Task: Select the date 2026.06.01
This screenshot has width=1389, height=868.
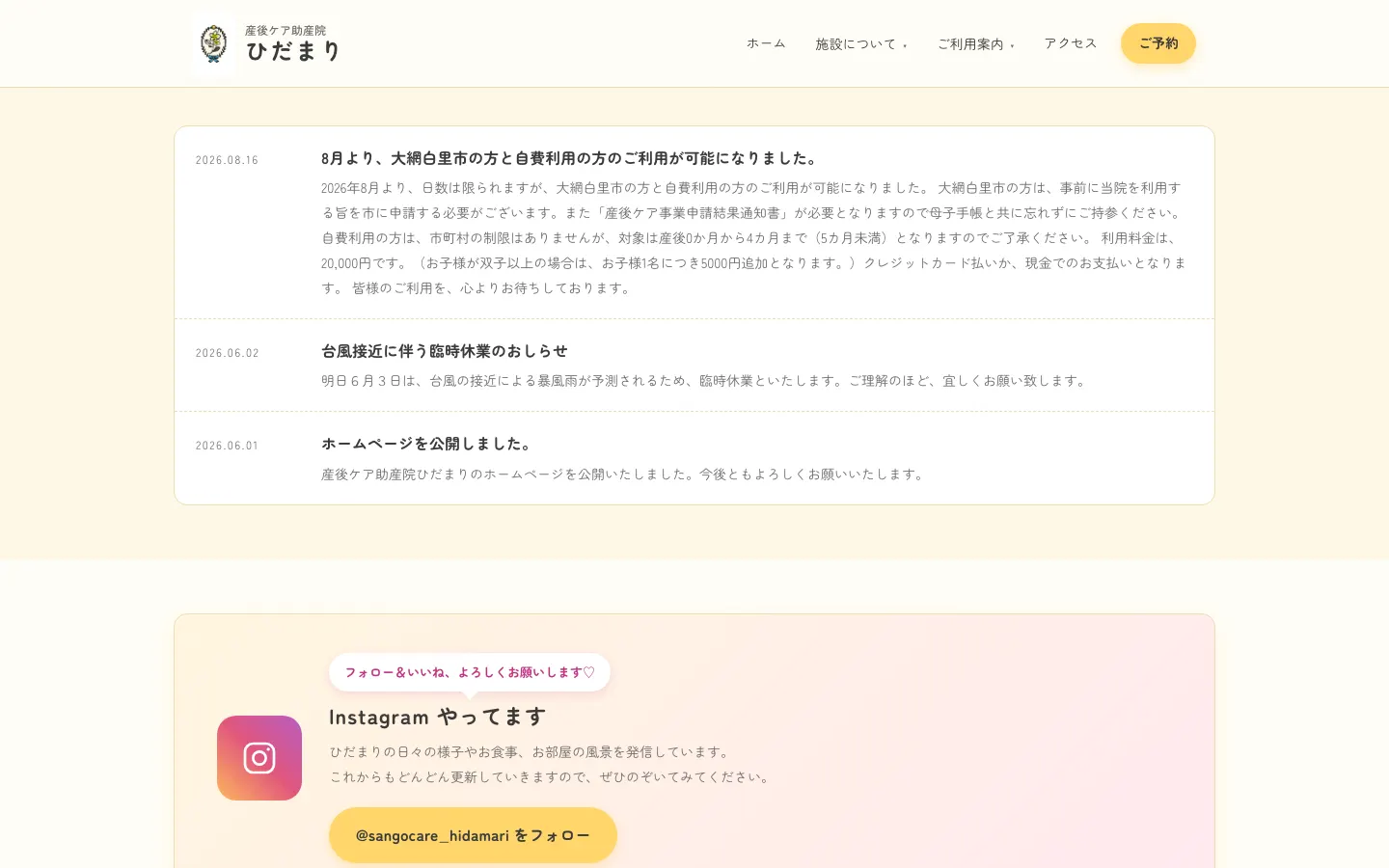Action: [x=228, y=446]
